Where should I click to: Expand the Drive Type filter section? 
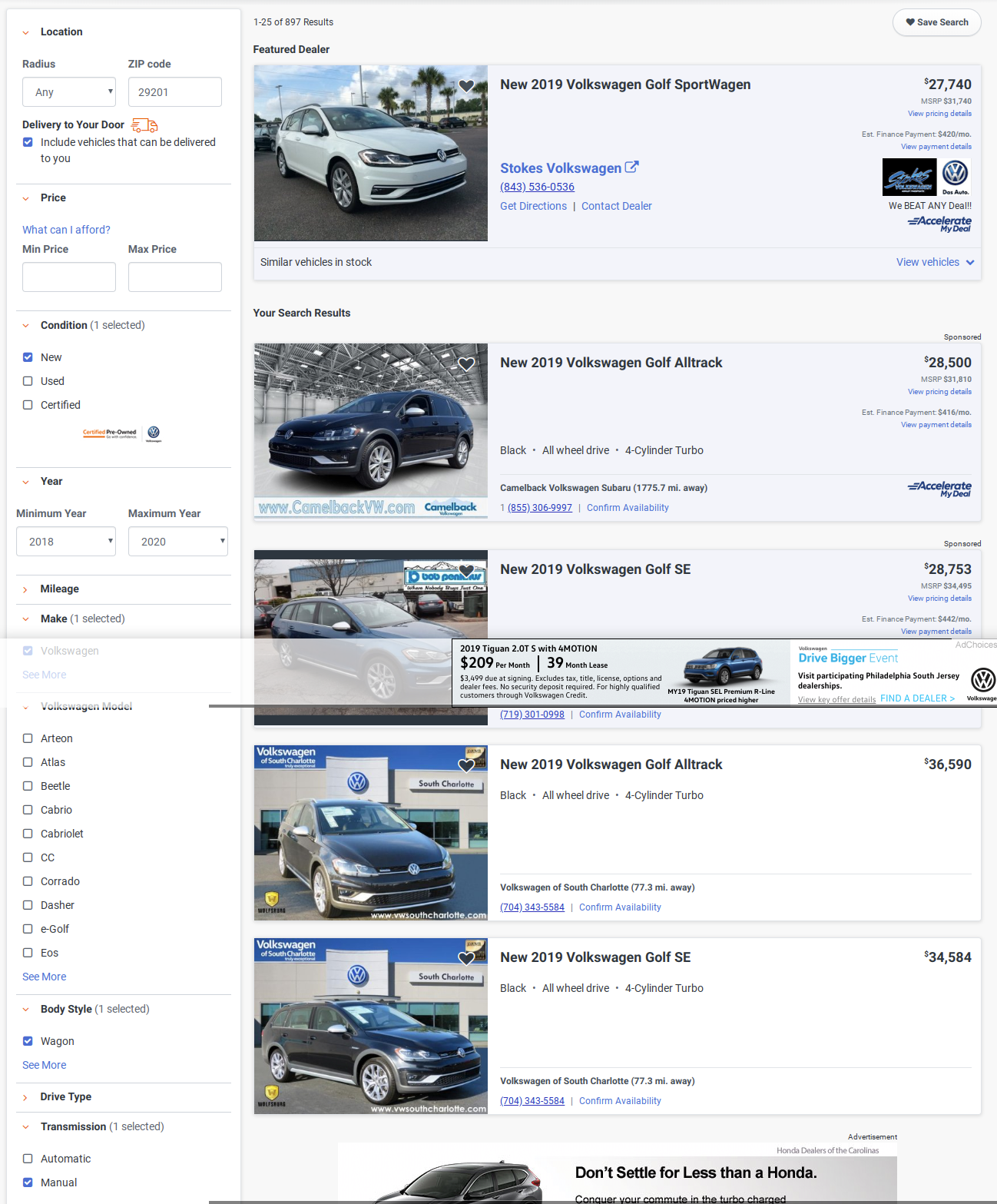[65, 1097]
